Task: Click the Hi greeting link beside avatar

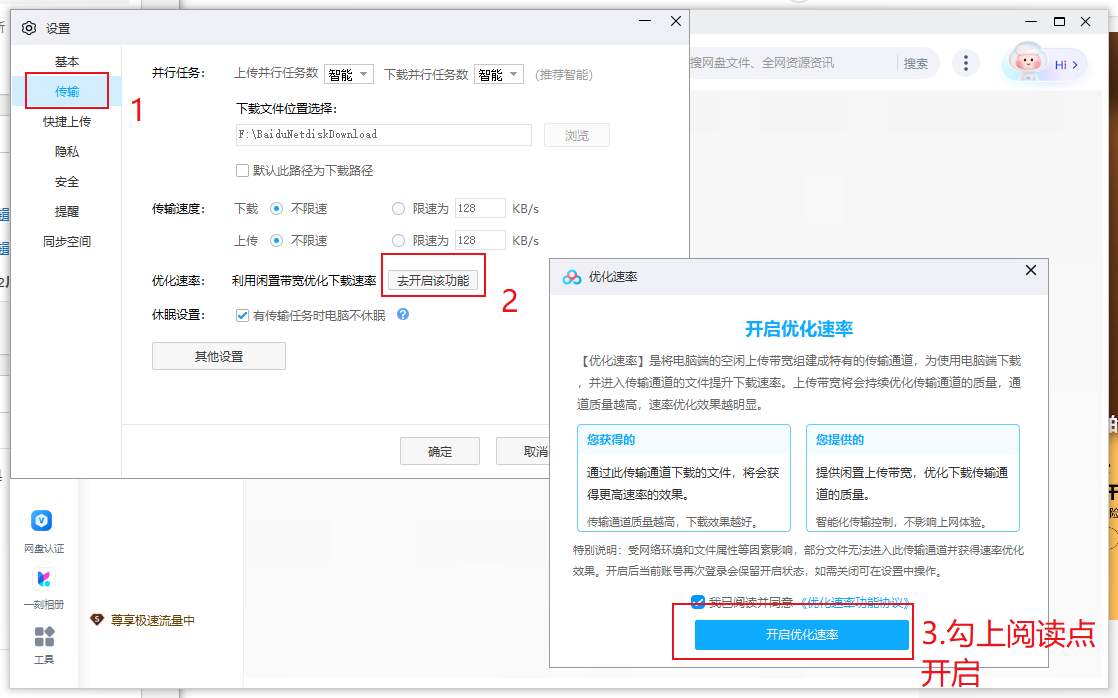Action: [1066, 65]
